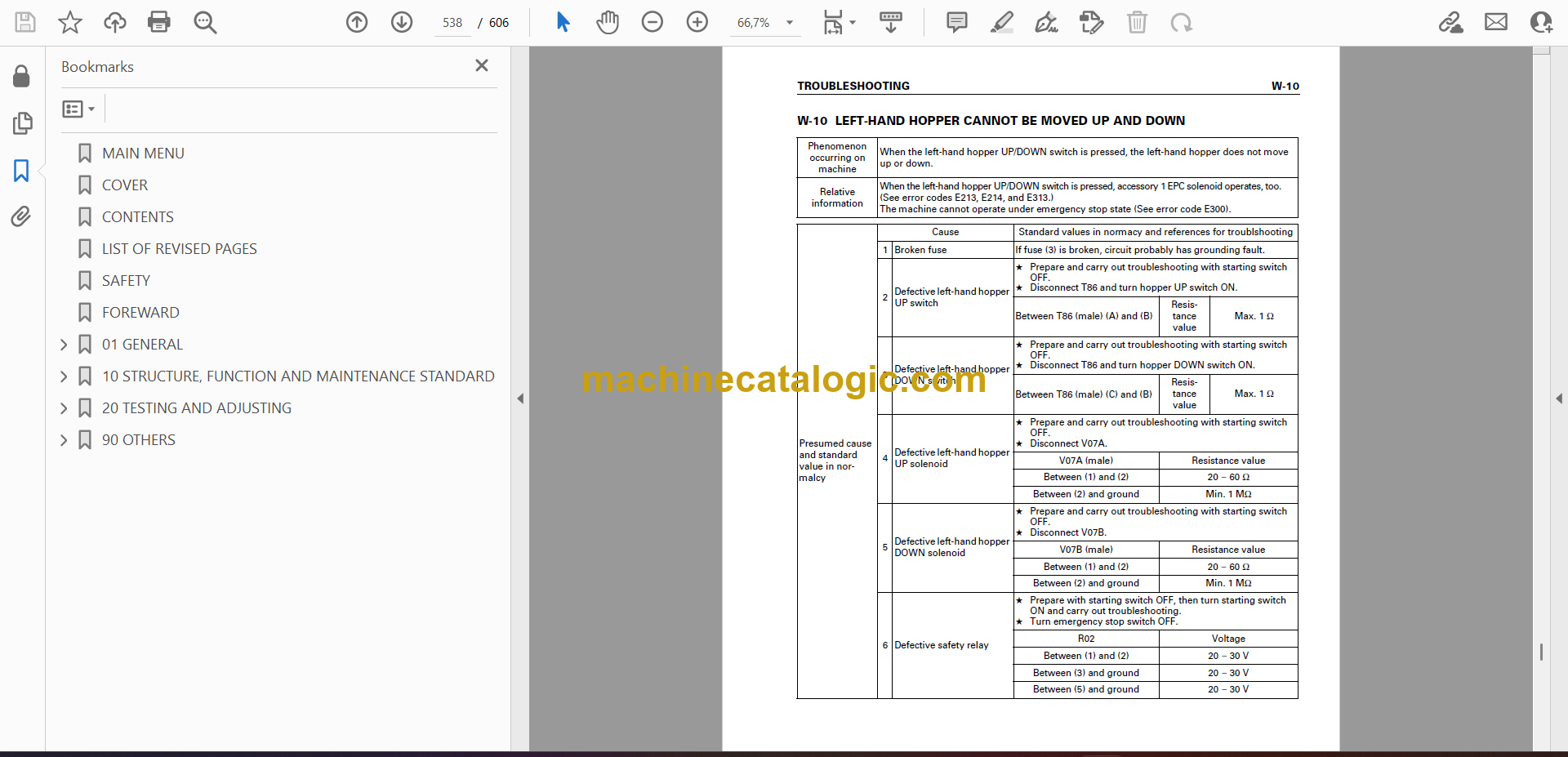Open the stamp tool
Viewport: 1568px width, 757px height.
point(1092,22)
